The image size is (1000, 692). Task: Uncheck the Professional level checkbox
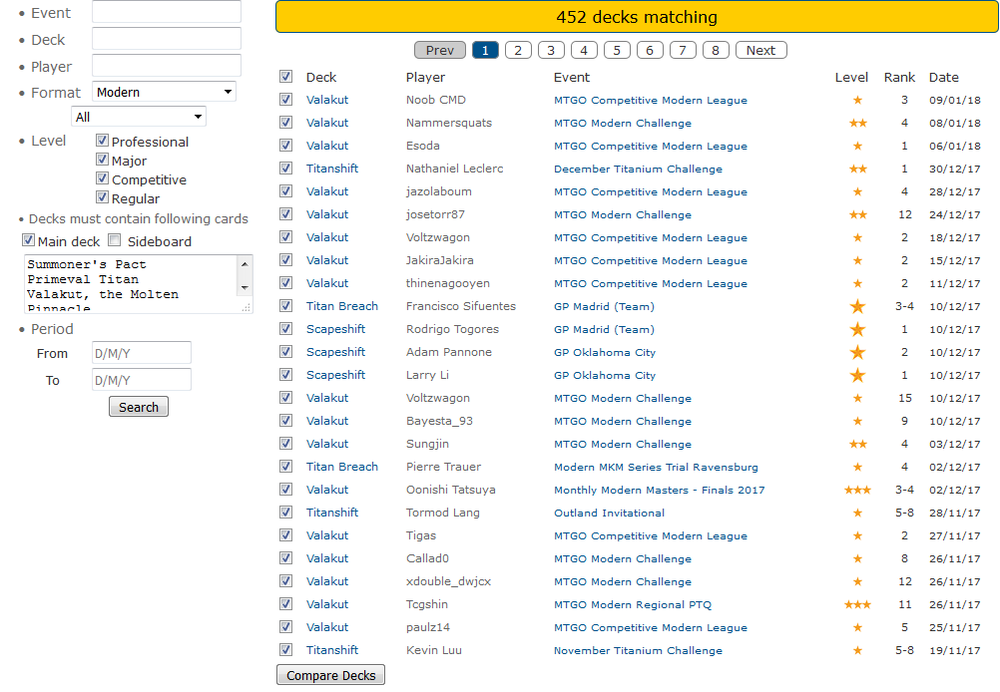pos(102,141)
